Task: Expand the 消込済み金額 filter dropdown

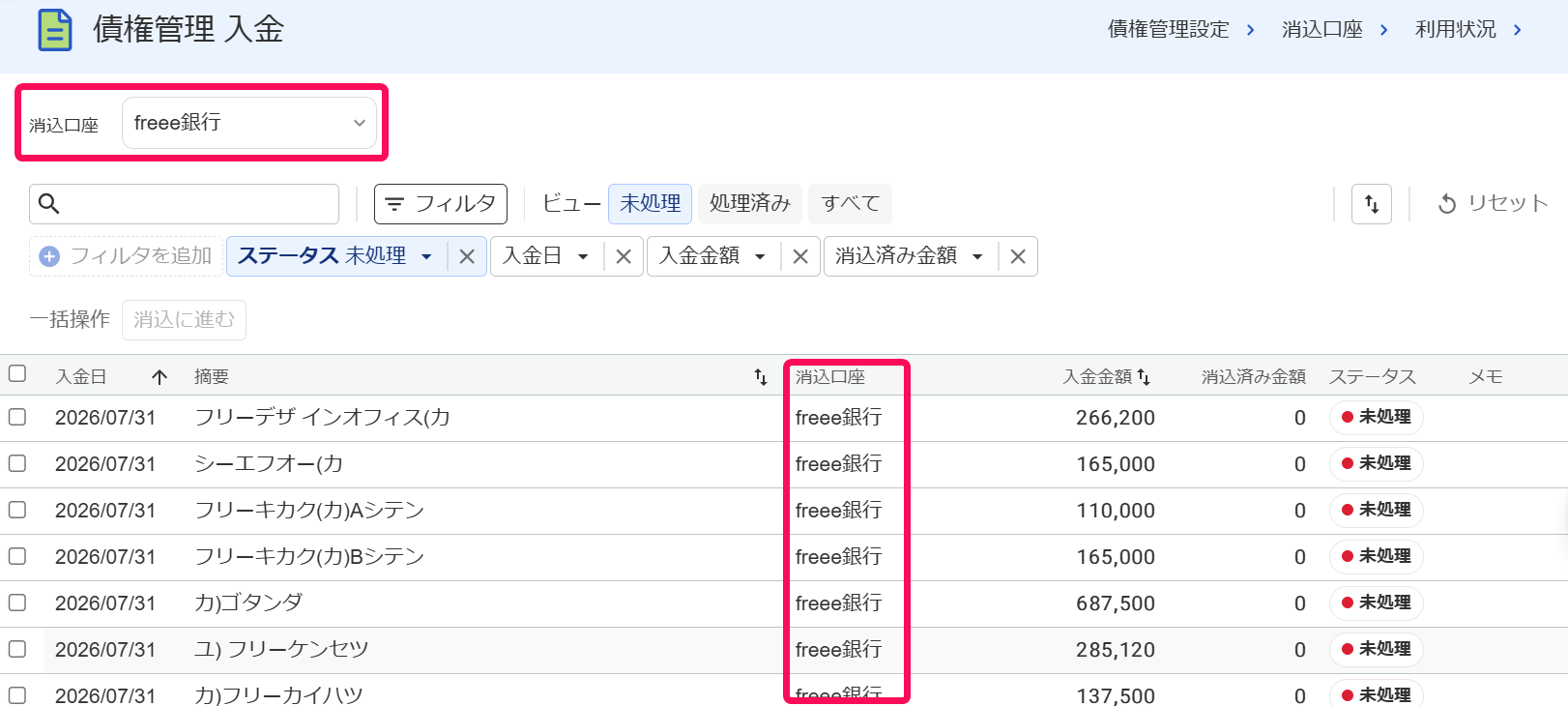Action: click(x=977, y=257)
